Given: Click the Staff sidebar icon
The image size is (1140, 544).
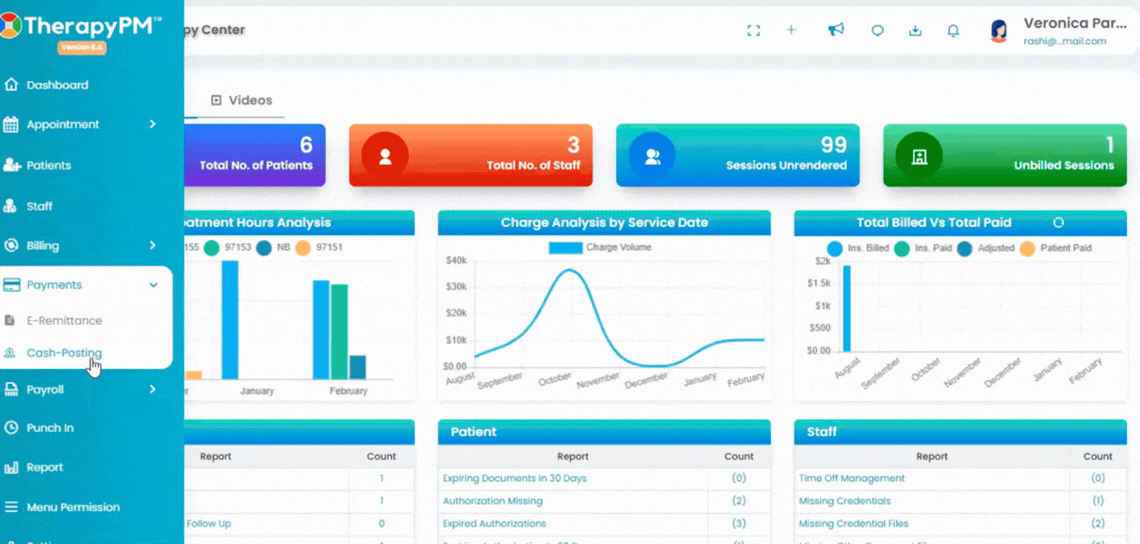Looking at the screenshot, I should 10,207.
